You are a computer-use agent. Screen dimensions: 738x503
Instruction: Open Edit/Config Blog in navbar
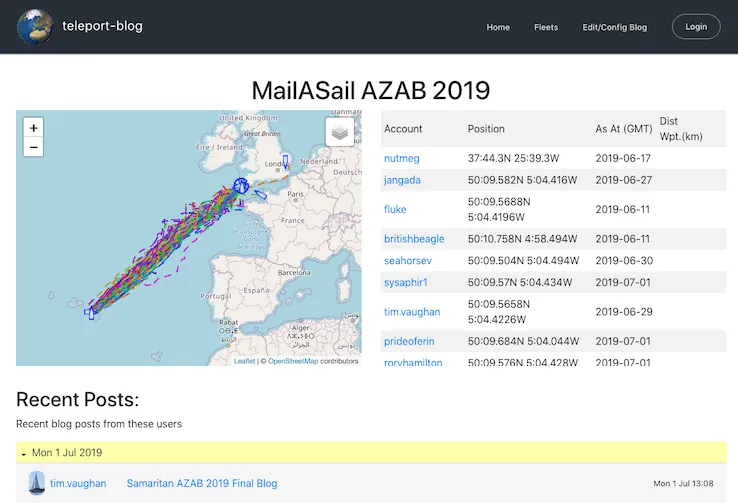coord(614,27)
